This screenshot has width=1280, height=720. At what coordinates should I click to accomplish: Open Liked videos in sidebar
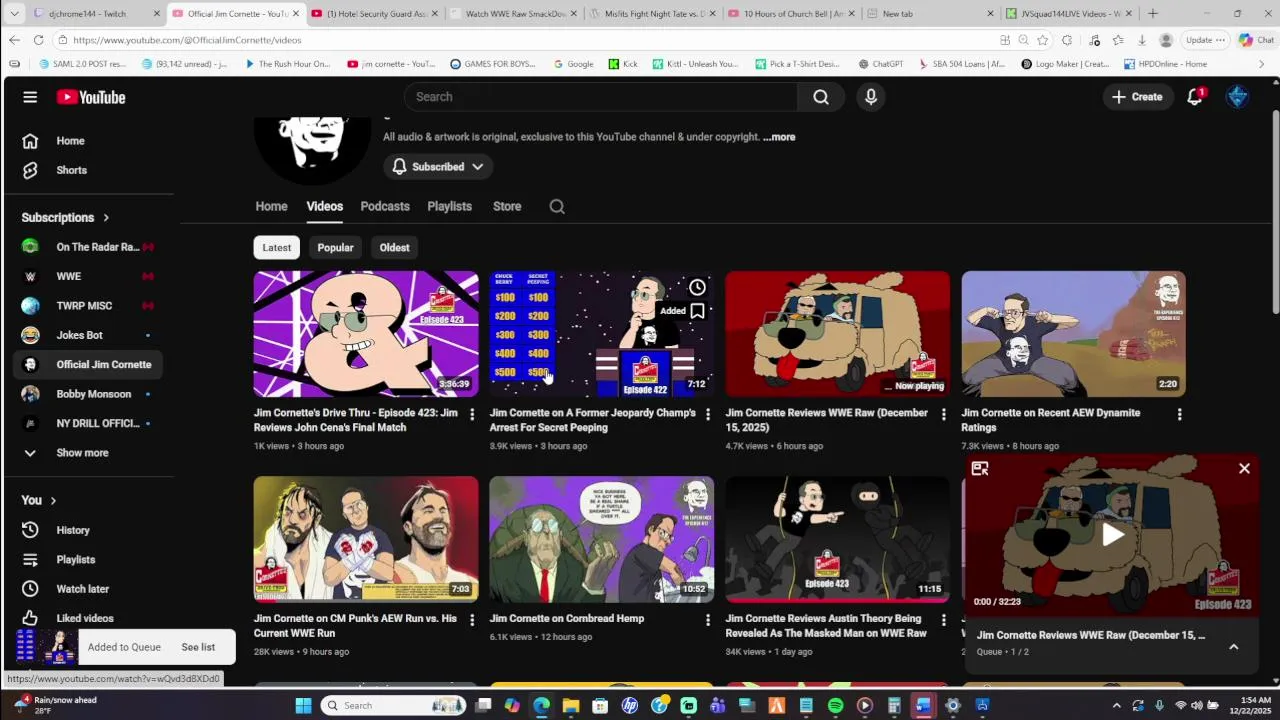click(x=88, y=618)
